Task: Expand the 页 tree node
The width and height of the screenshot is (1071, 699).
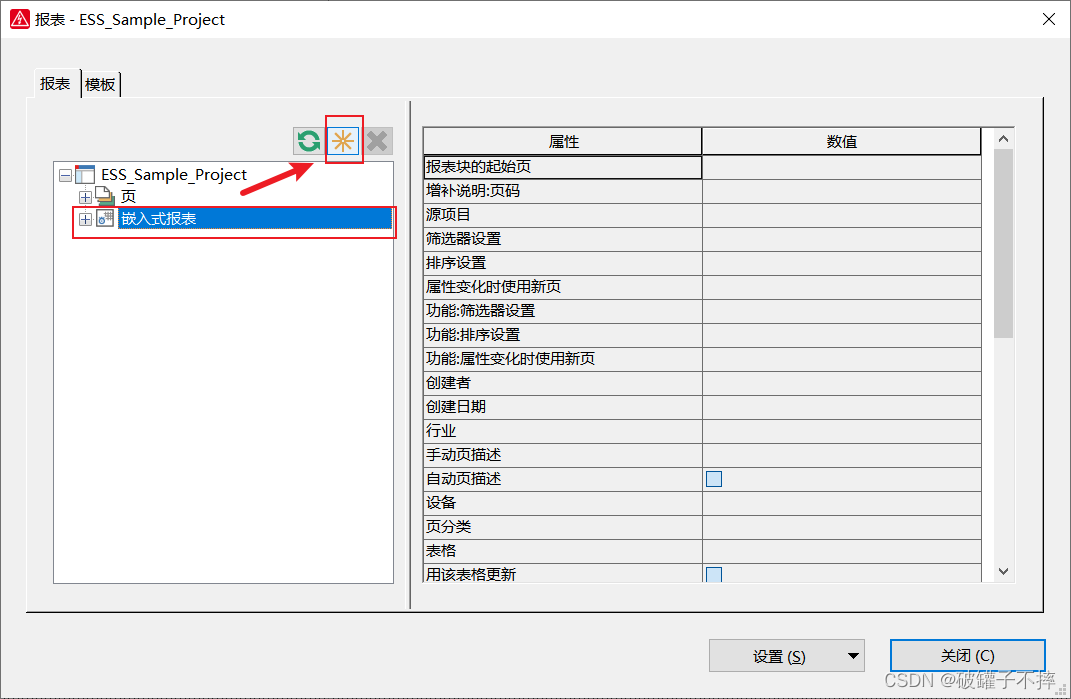Action: (85, 197)
